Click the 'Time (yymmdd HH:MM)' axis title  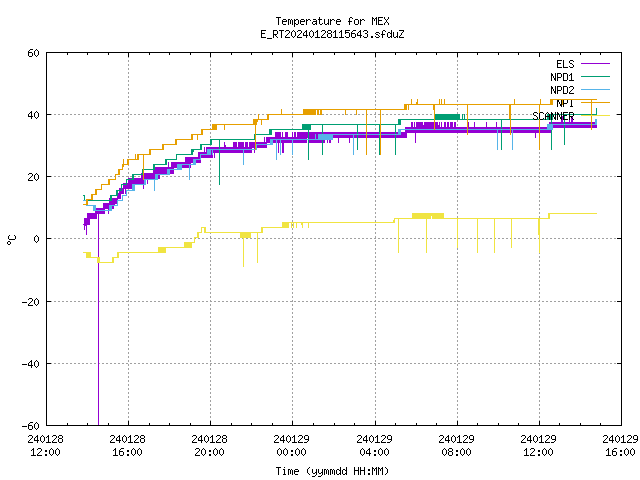[x=332, y=471]
